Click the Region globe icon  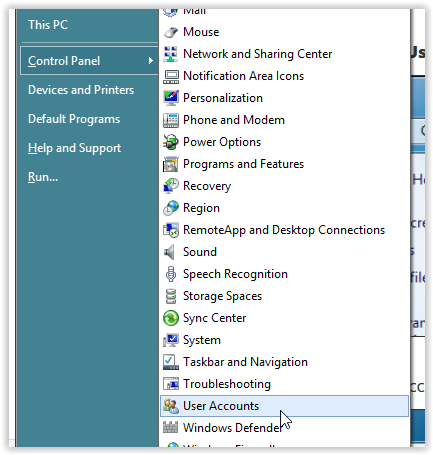pyautogui.click(x=171, y=208)
